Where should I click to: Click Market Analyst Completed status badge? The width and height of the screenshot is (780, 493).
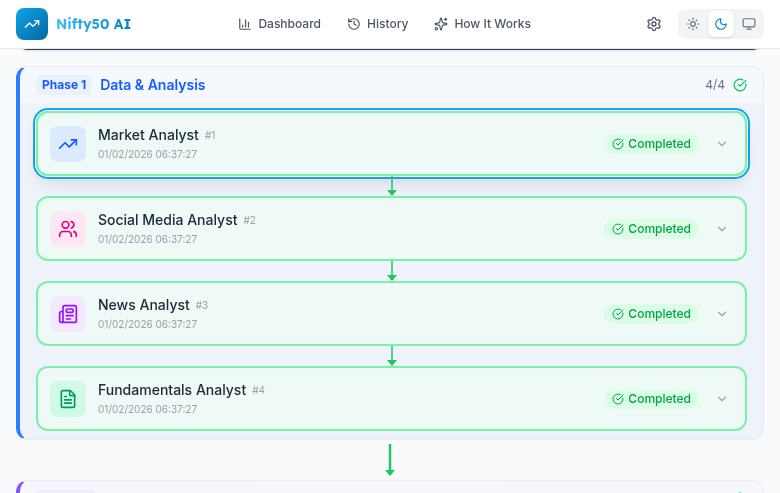(x=651, y=144)
